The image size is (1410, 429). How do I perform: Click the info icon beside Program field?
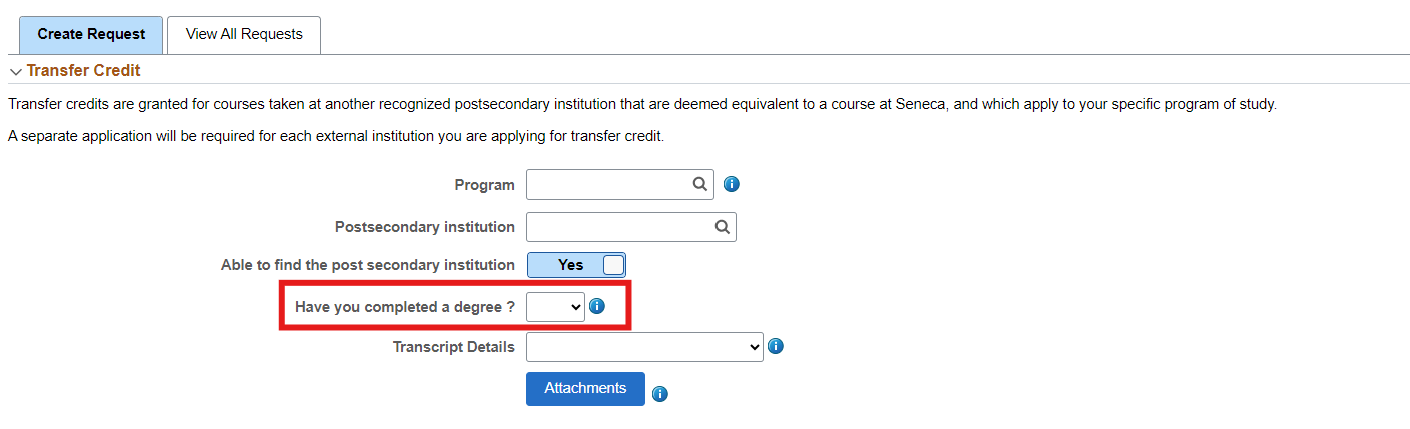[x=731, y=185]
